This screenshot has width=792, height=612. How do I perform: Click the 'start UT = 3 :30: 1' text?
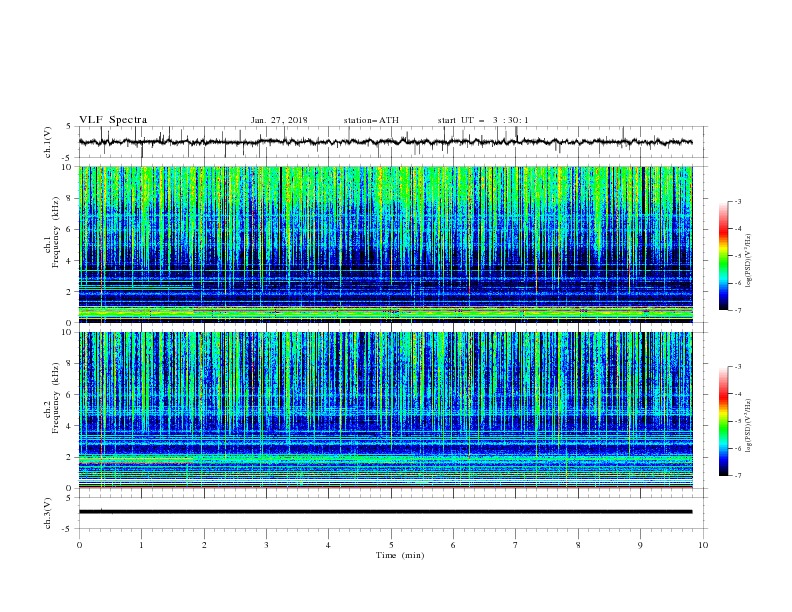[483, 120]
